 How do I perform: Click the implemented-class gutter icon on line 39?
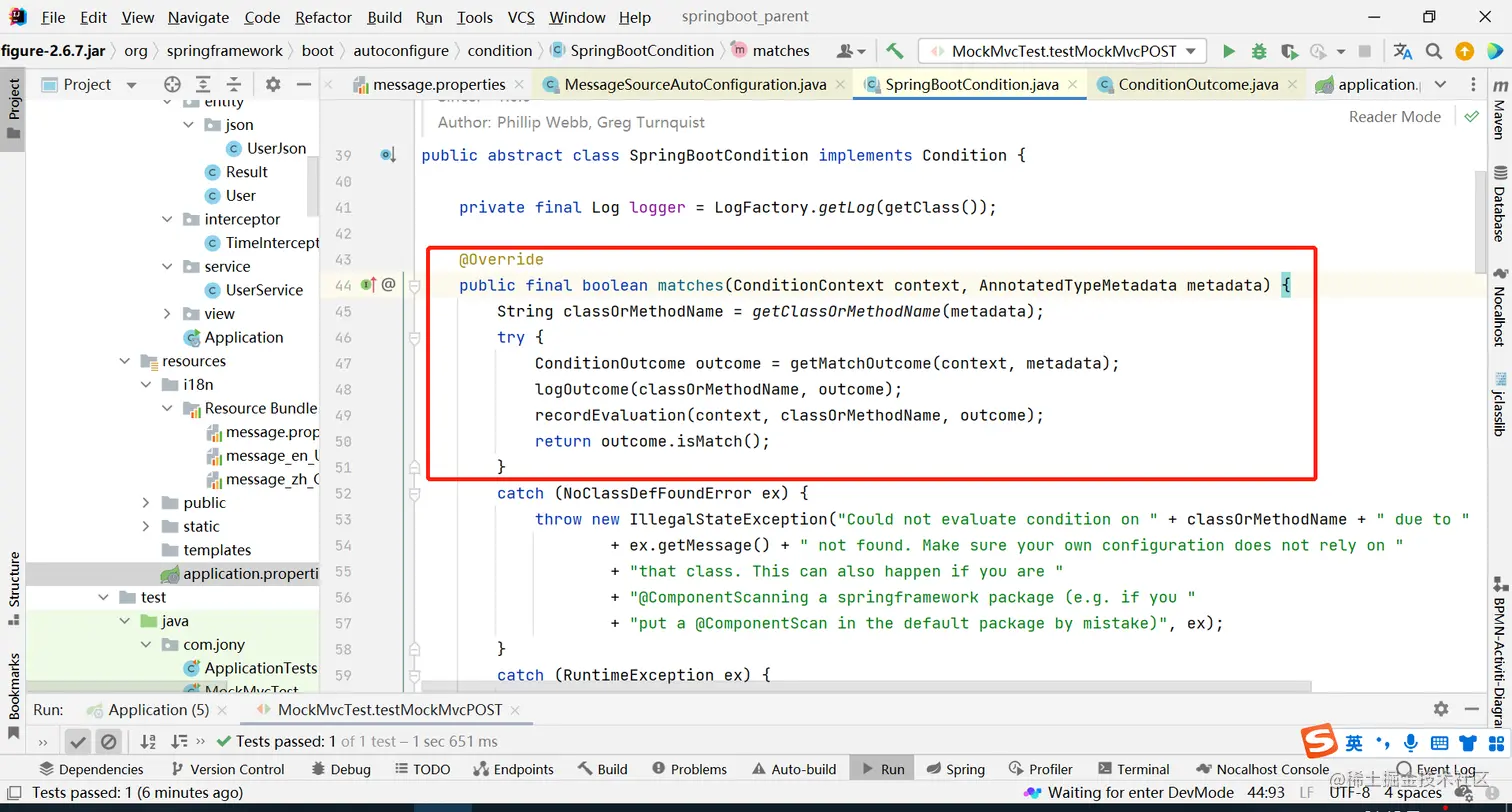[388, 155]
